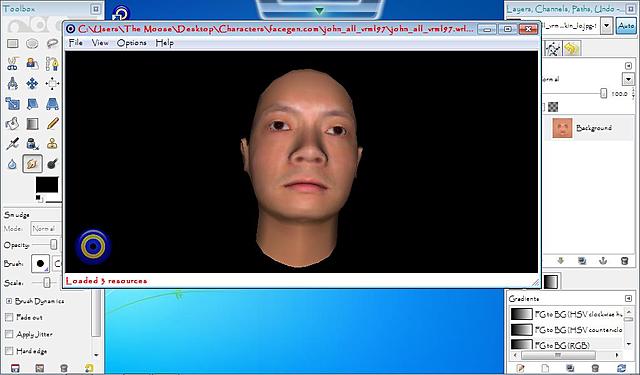
Task: Select the Shear tool
Action: click(32, 104)
